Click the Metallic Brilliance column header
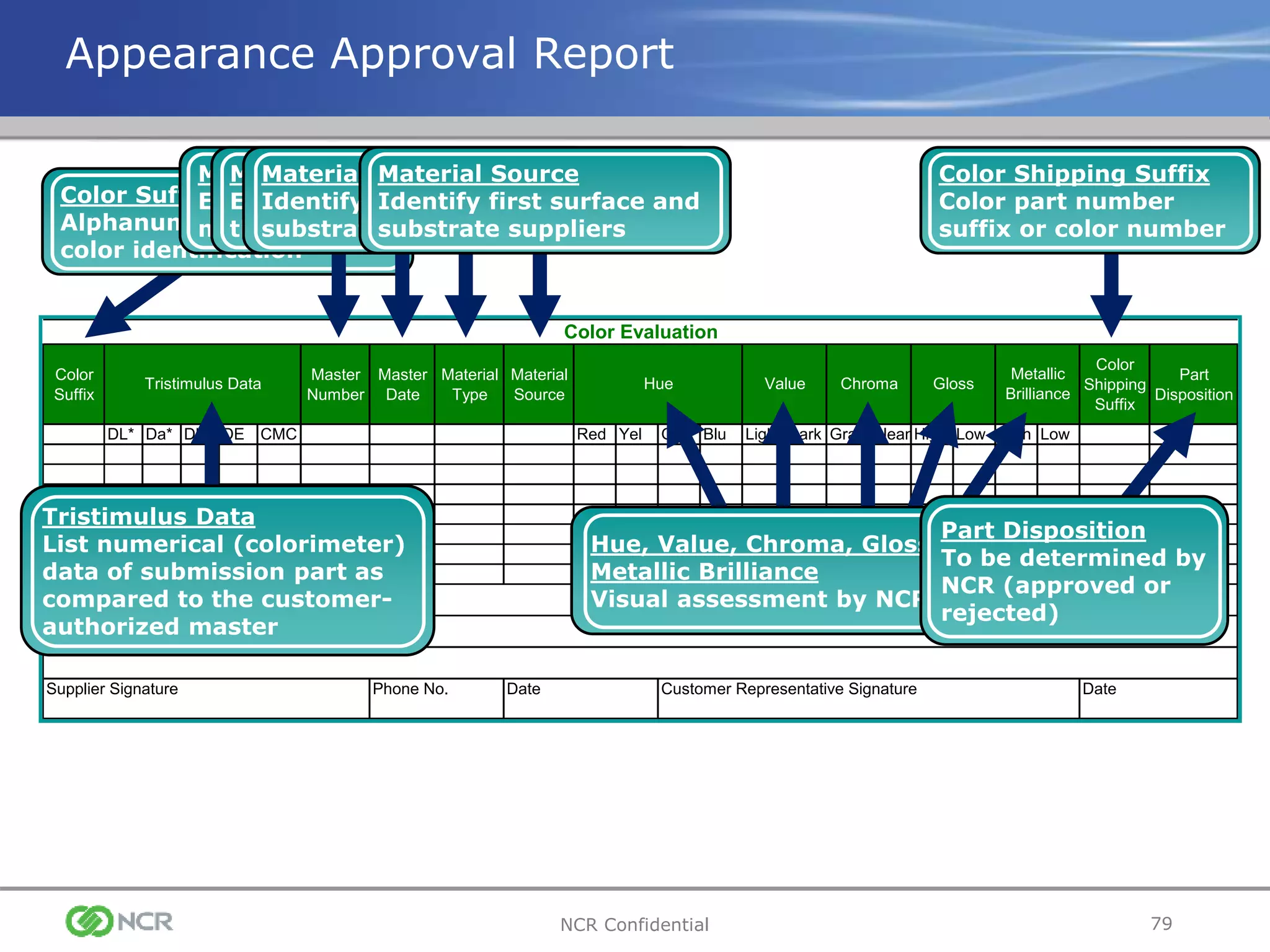 [x=1037, y=384]
